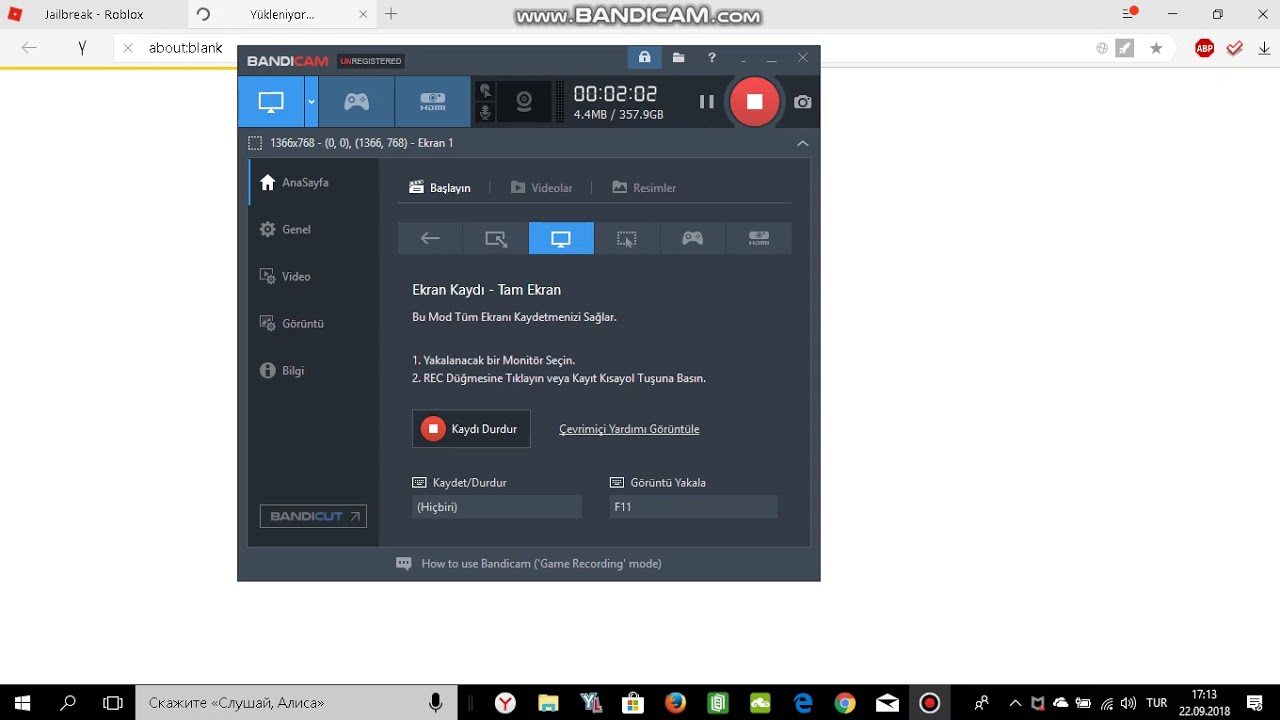Click red checkmark extension icon
The height and width of the screenshot is (720, 1280).
(1235, 48)
